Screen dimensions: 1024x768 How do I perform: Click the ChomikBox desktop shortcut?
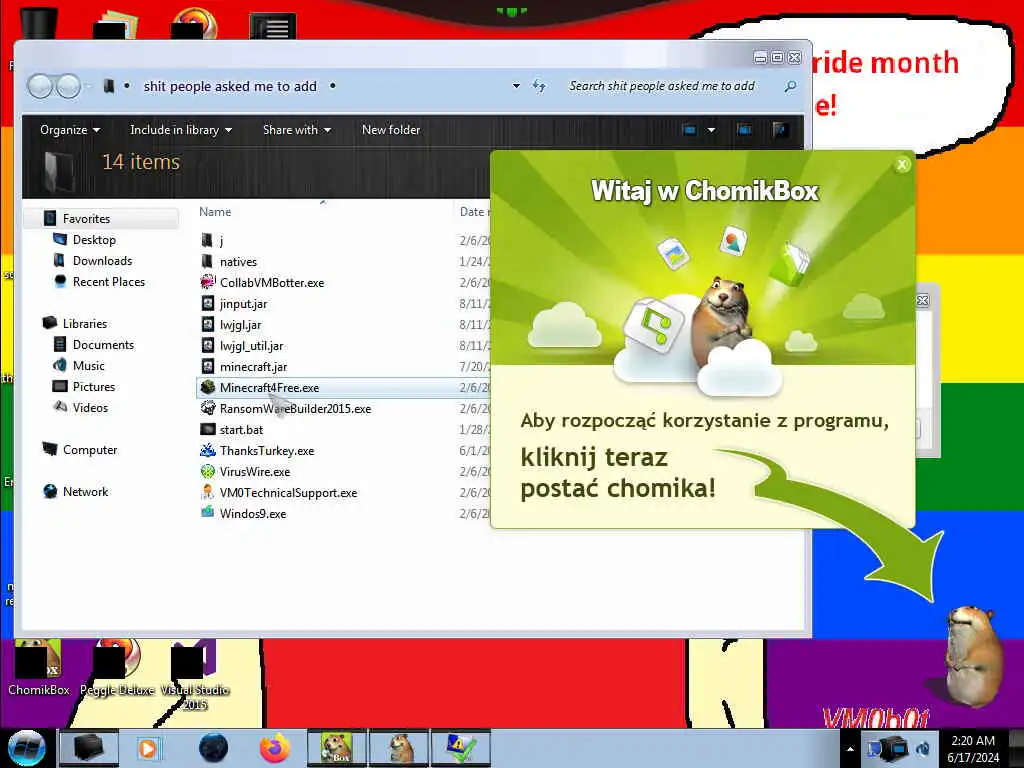pos(39,667)
